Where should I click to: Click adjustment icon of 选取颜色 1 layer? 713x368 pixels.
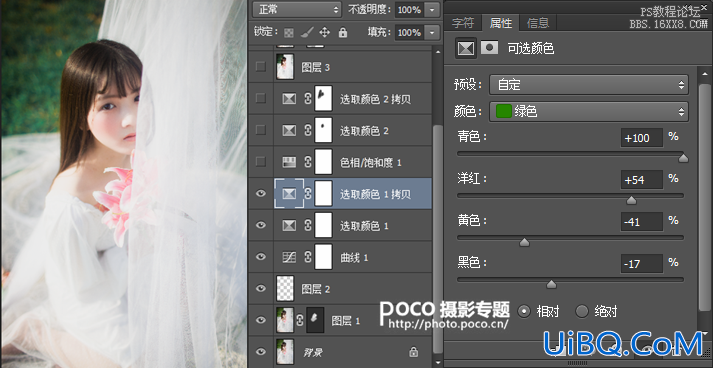pos(289,226)
